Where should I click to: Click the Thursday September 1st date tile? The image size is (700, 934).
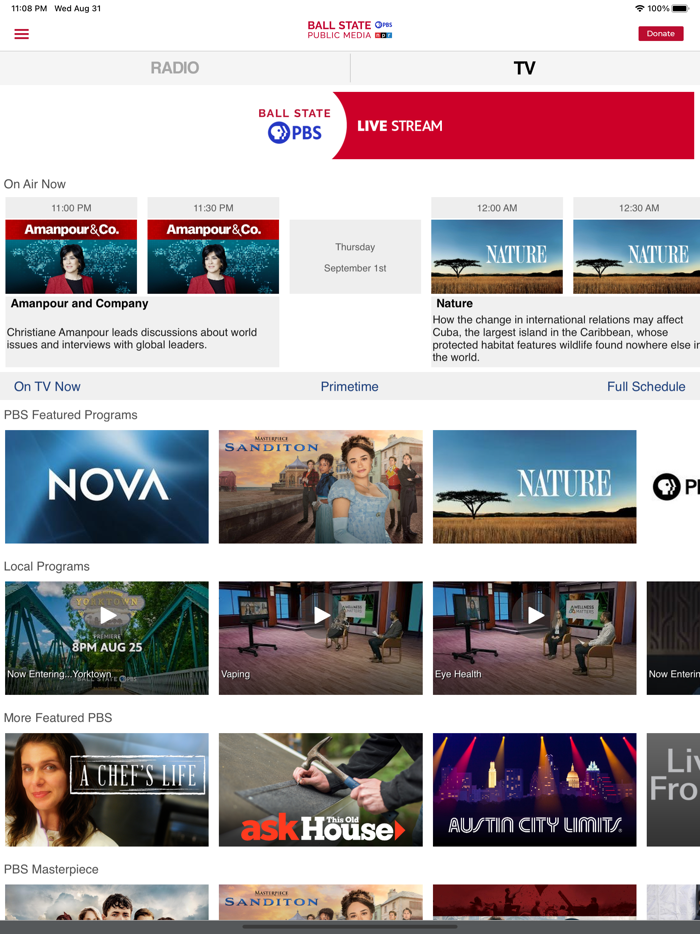pos(355,257)
